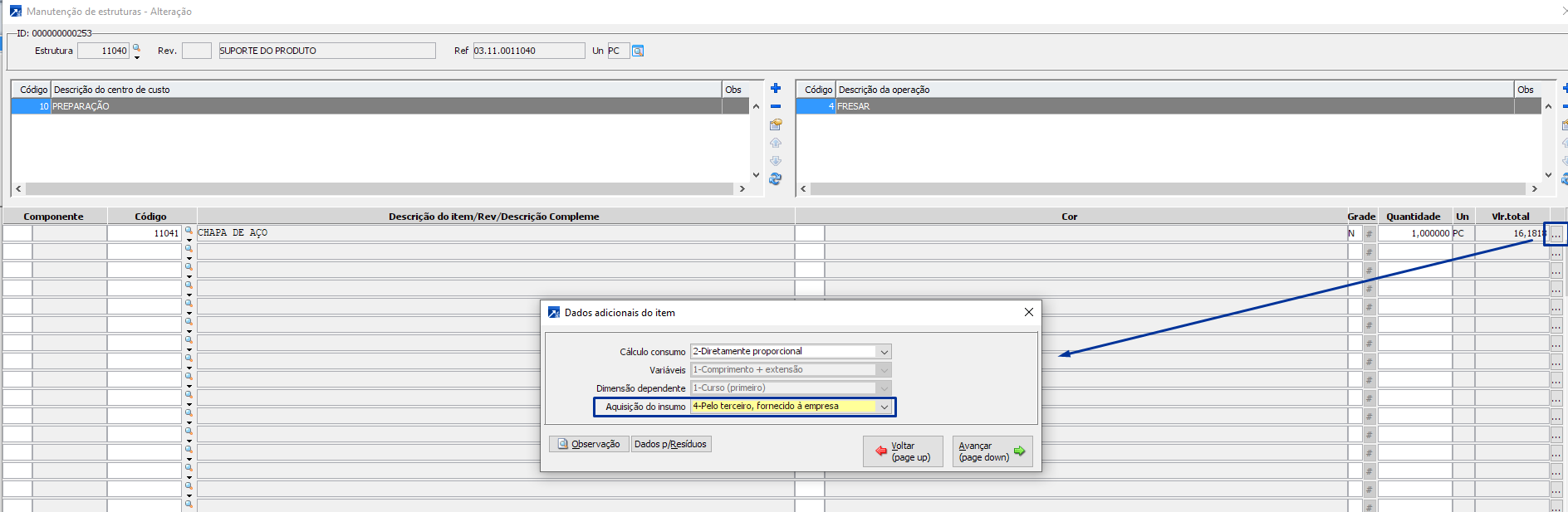Refresh the cost center list
This screenshot has height=512, width=1568.
[776, 179]
